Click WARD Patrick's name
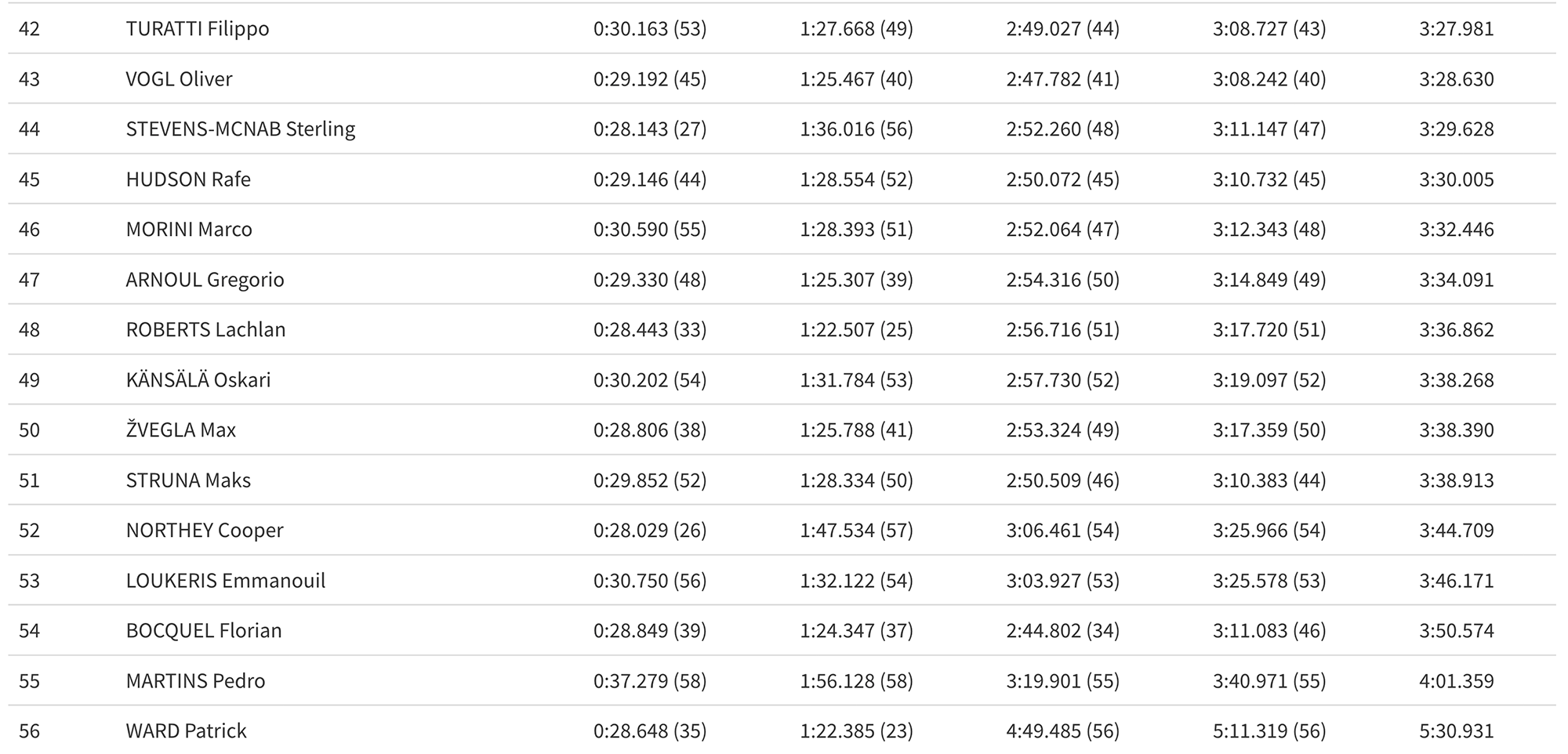This screenshot has height=754, width=1568. pyautogui.click(x=186, y=731)
